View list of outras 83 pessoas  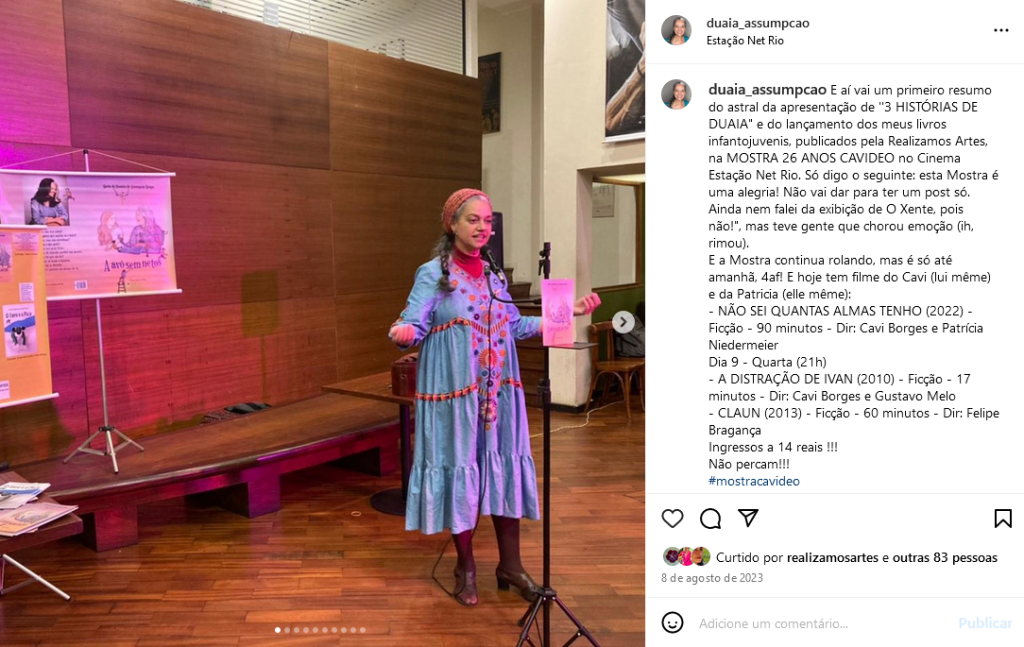point(945,558)
